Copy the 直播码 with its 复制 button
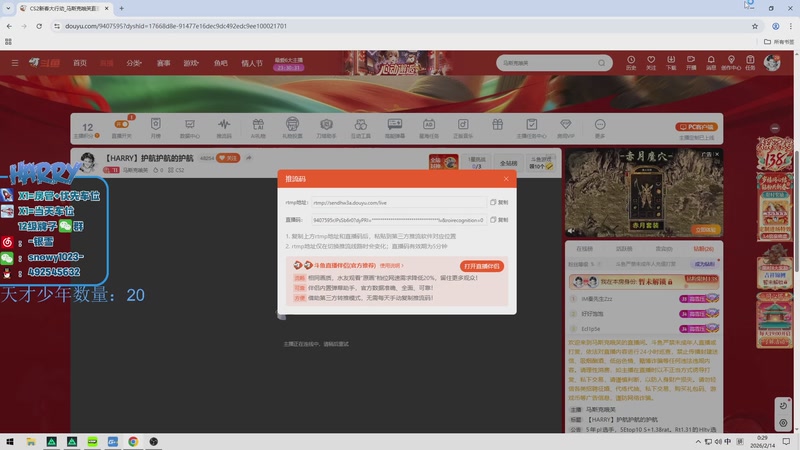Image resolution: width=800 pixels, height=450 pixels. pyautogui.click(x=499, y=220)
